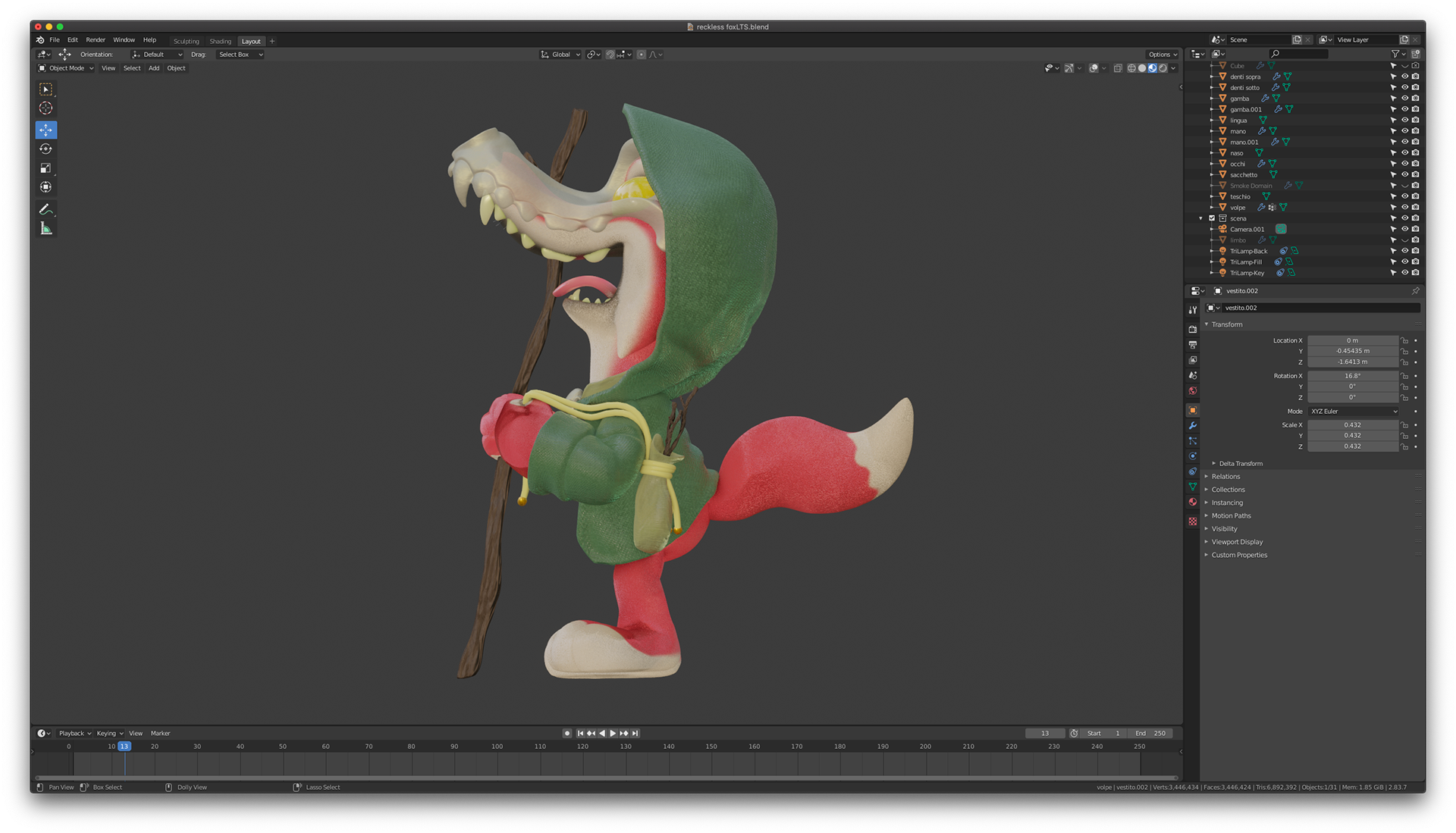
Task: Expand the Delta Transform section
Action: (x=1241, y=464)
